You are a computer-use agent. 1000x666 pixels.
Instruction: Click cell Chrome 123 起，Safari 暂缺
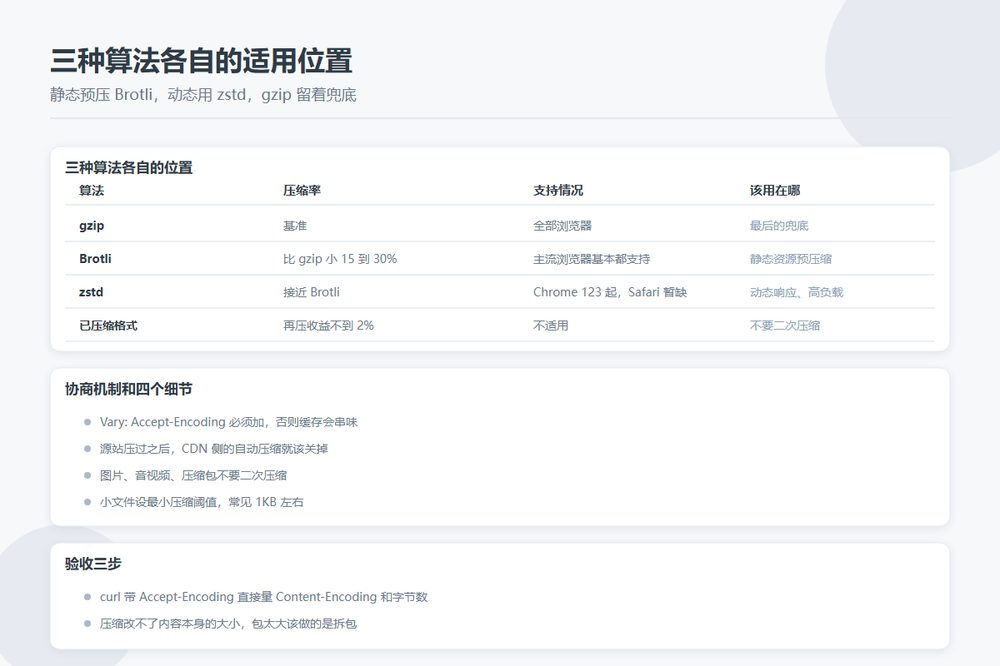click(610, 292)
